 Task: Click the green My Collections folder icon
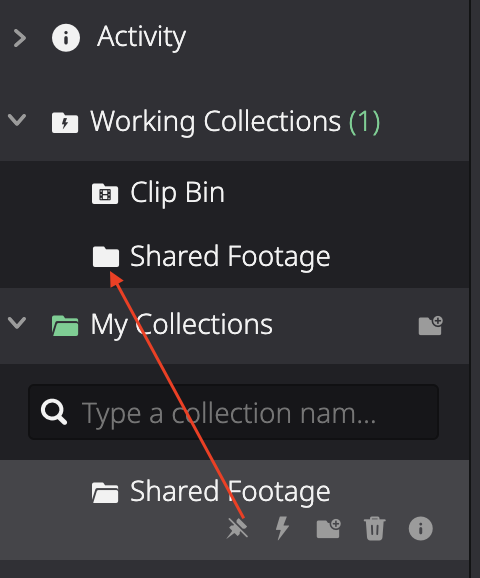(65, 325)
